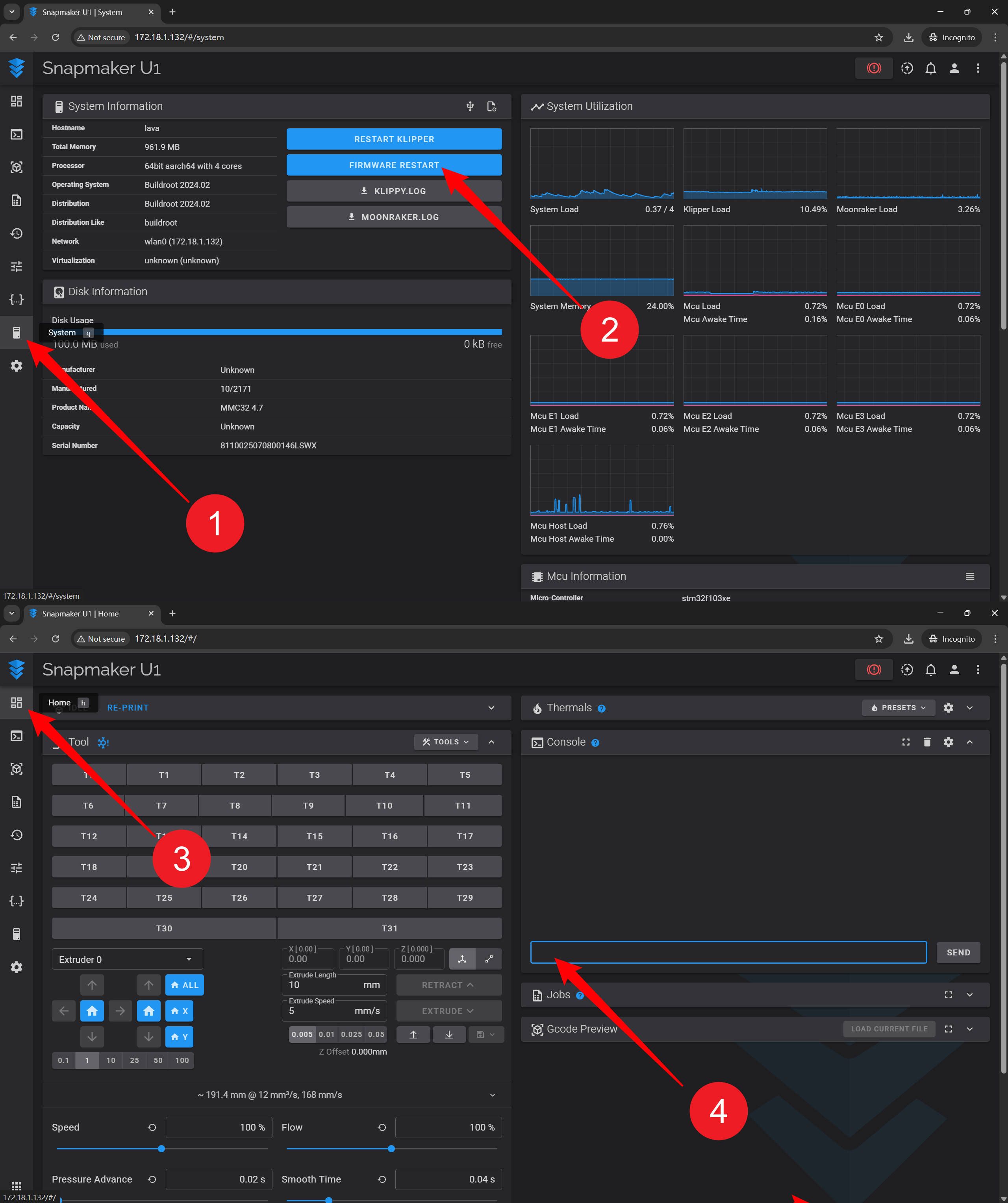Reset Speed value with the reset icon

pos(152,1127)
